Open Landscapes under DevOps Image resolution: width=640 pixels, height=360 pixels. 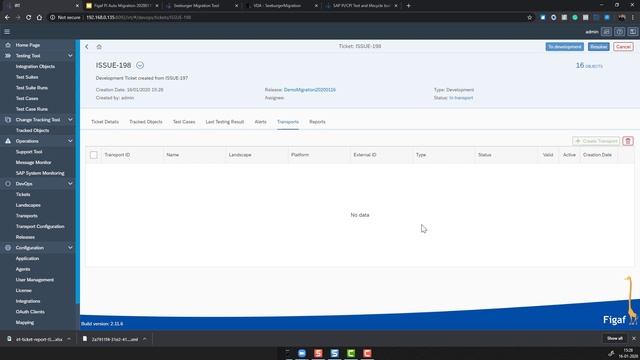click(x=28, y=205)
